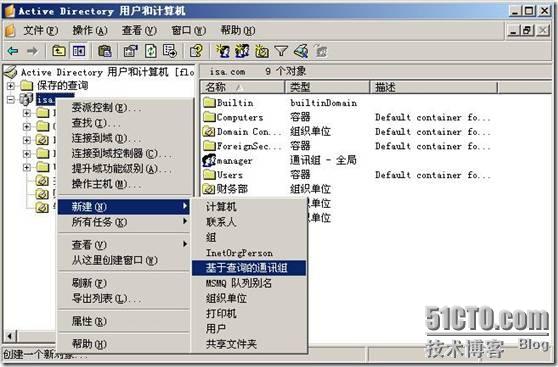Image resolution: width=558 pixels, height=367 pixels.
Task: Open filter options with the funnel icon
Action: click(x=281, y=51)
